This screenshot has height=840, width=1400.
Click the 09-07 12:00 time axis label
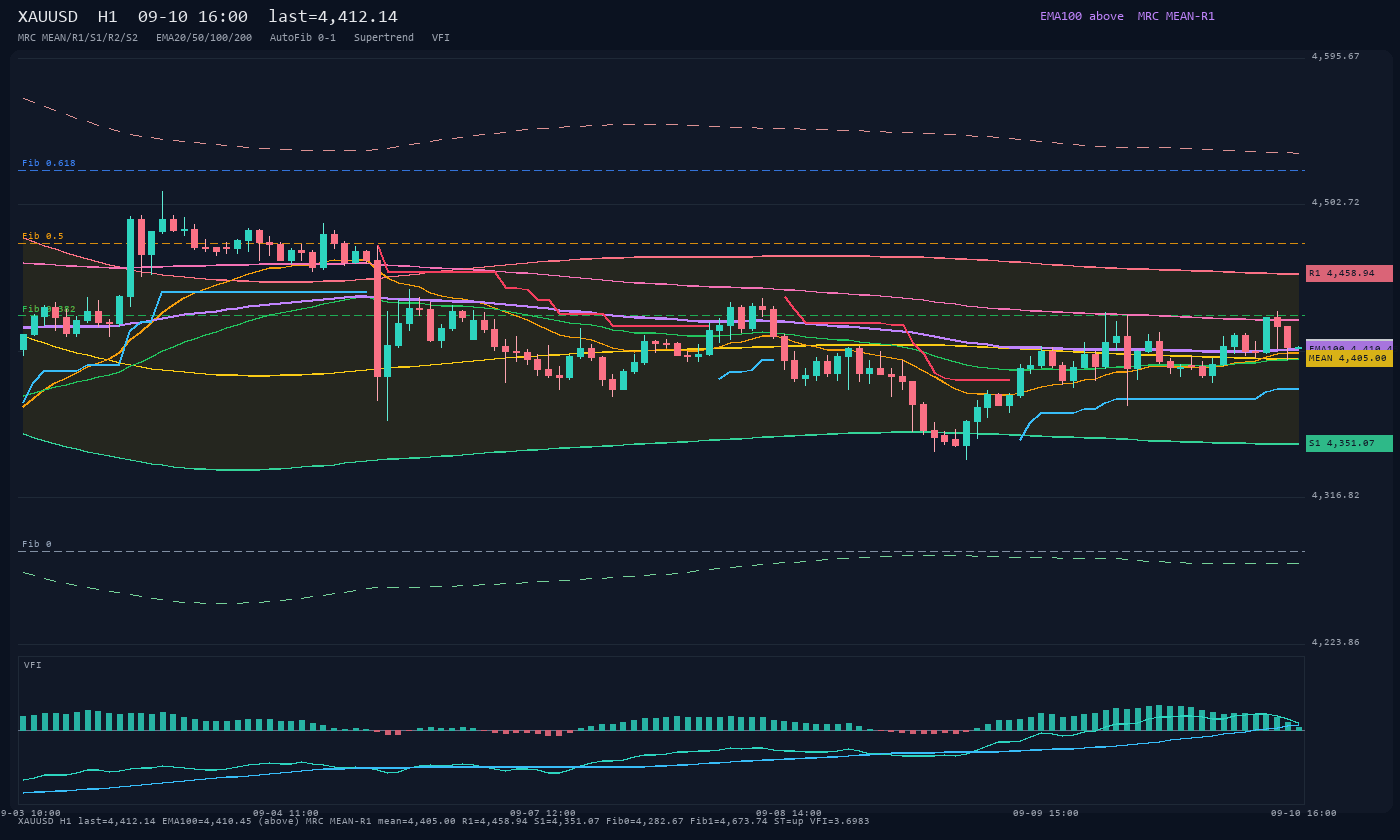pos(543,813)
